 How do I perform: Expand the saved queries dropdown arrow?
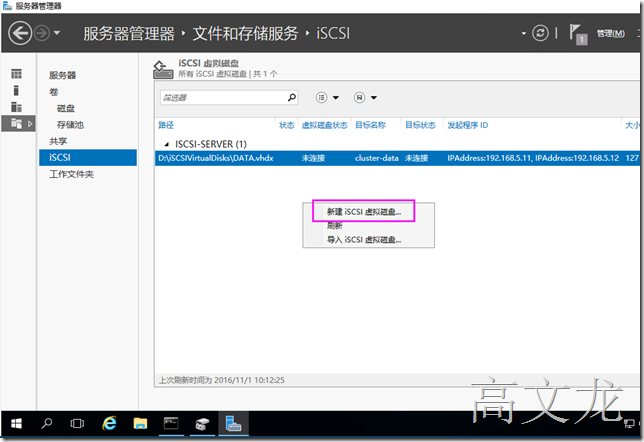(374, 98)
